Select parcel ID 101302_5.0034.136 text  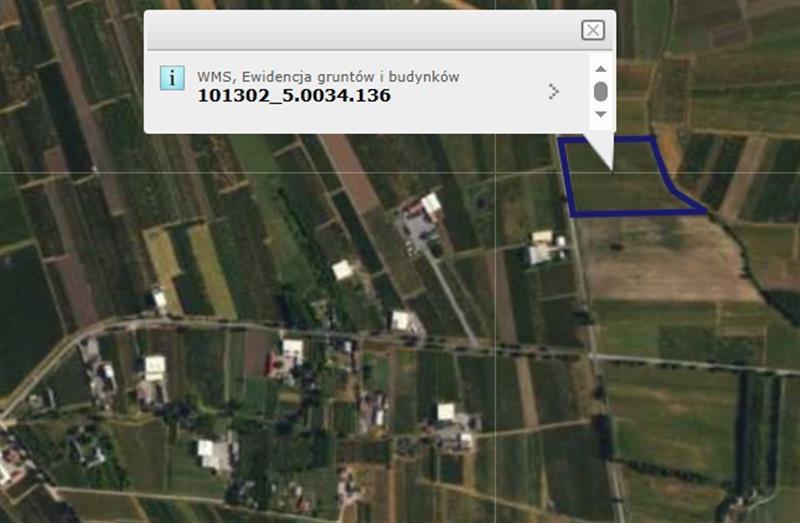pos(294,96)
